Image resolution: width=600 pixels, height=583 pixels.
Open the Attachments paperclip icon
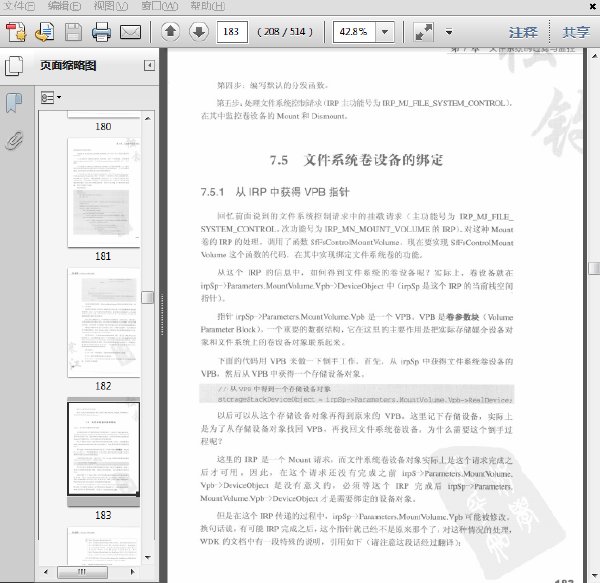(x=14, y=141)
